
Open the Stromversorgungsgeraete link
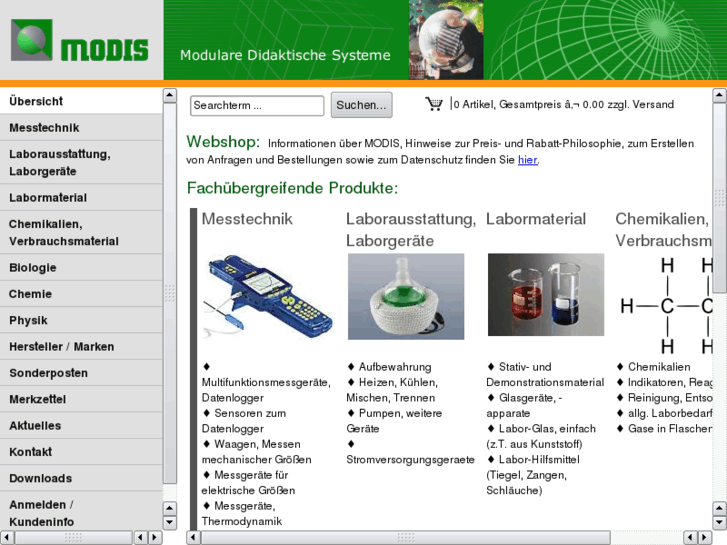point(410,460)
